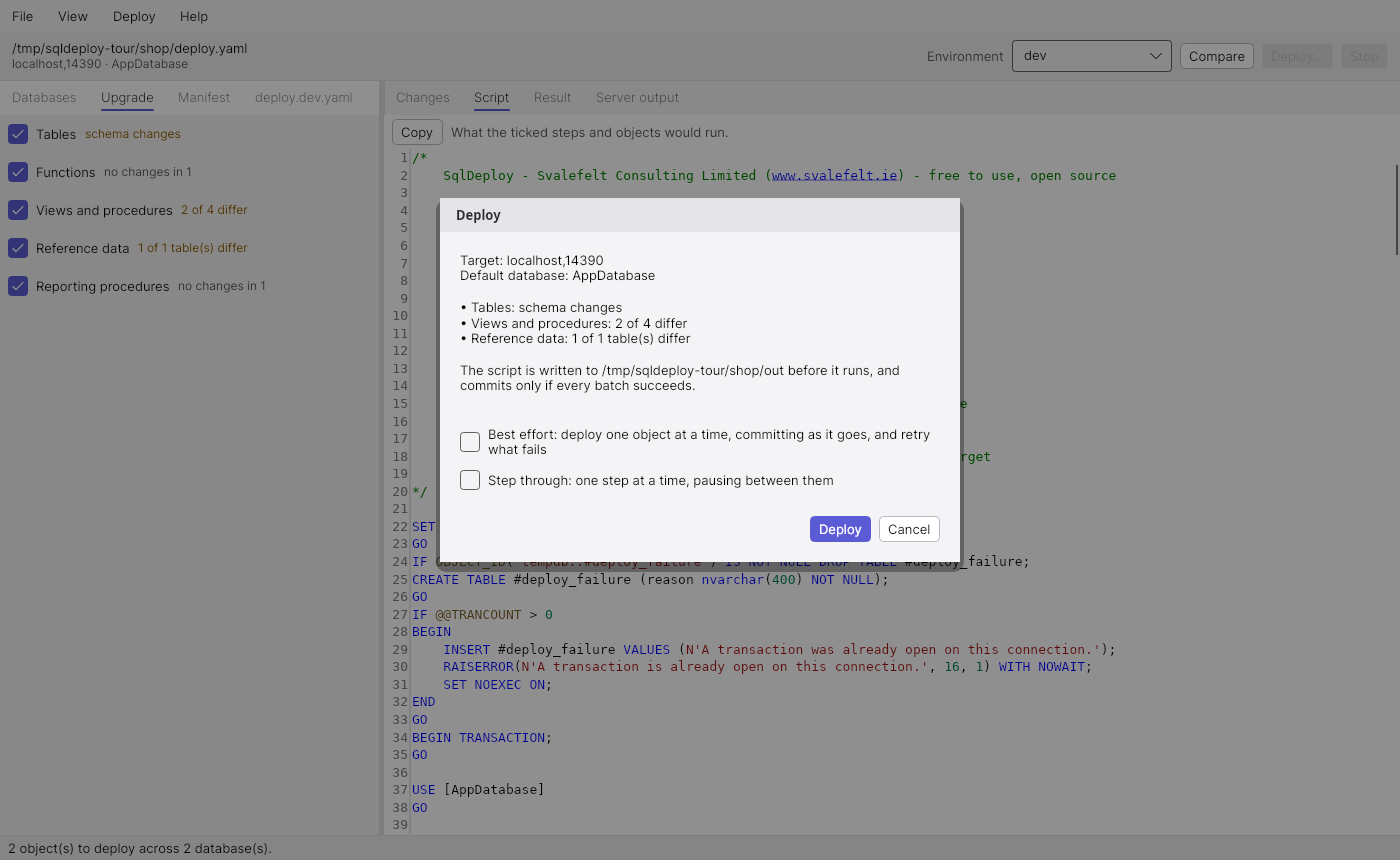This screenshot has width=1400, height=860.
Task: Toggle the Views and procedures checkbox
Action: pos(18,210)
